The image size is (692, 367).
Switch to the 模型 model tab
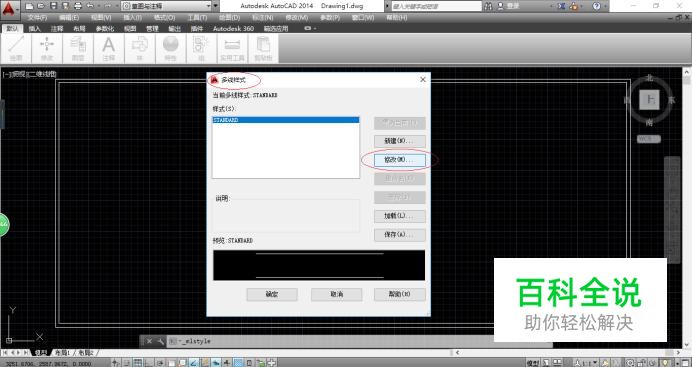point(41,353)
